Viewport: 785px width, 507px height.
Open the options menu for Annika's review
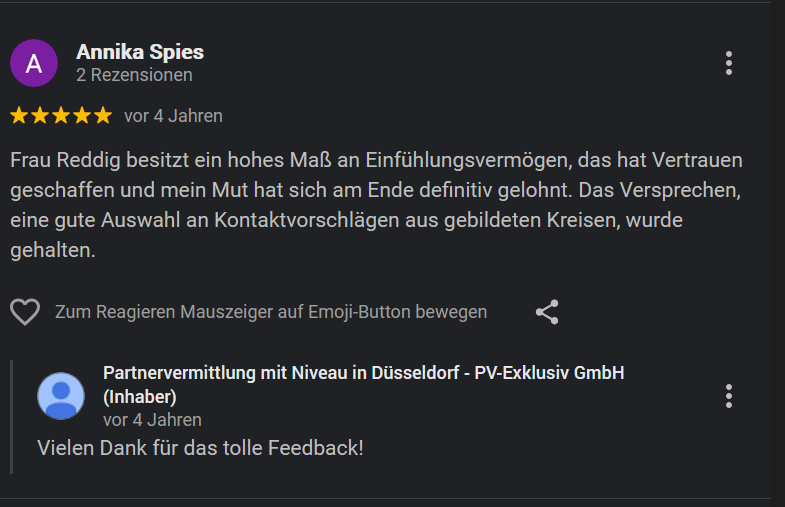729,63
